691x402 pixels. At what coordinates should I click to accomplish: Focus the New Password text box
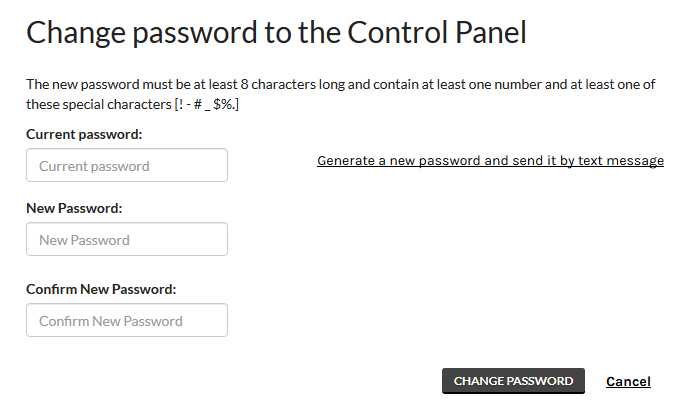(x=127, y=240)
